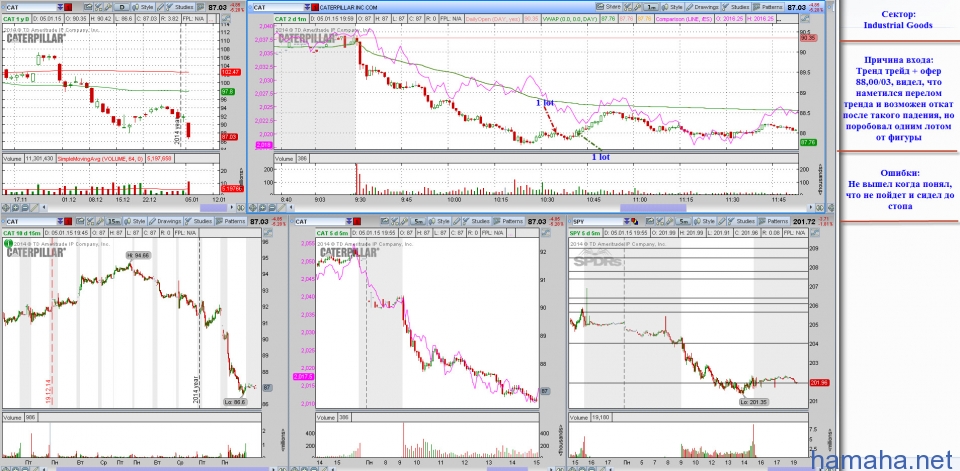Click the 5m timeframe button in middle CAT chart
Image resolution: width=960 pixels, height=471 pixels.
point(418,221)
